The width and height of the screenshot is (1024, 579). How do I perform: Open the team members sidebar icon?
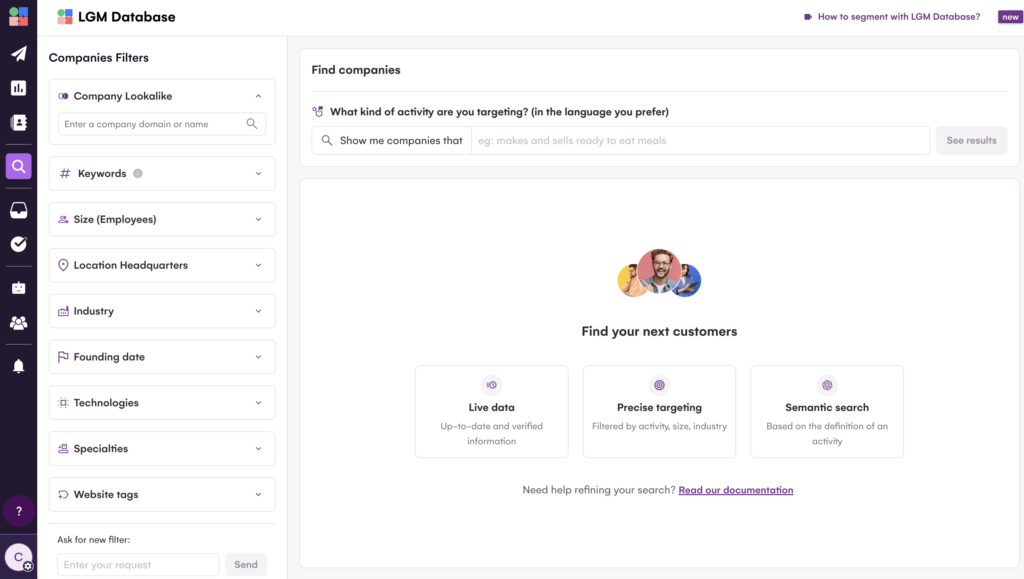point(18,323)
